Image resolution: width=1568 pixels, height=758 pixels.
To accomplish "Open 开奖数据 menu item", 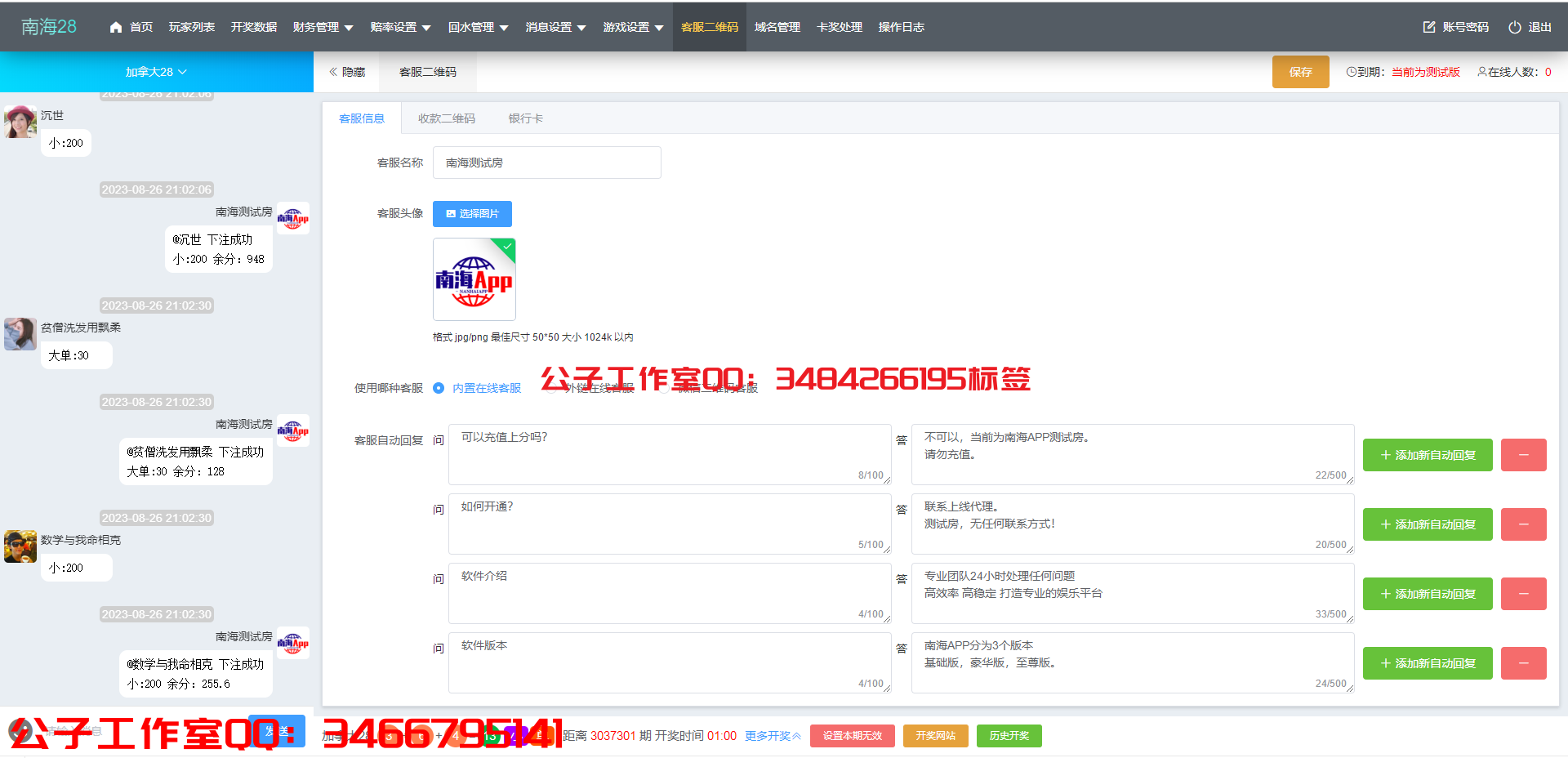I will pyautogui.click(x=254, y=27).
